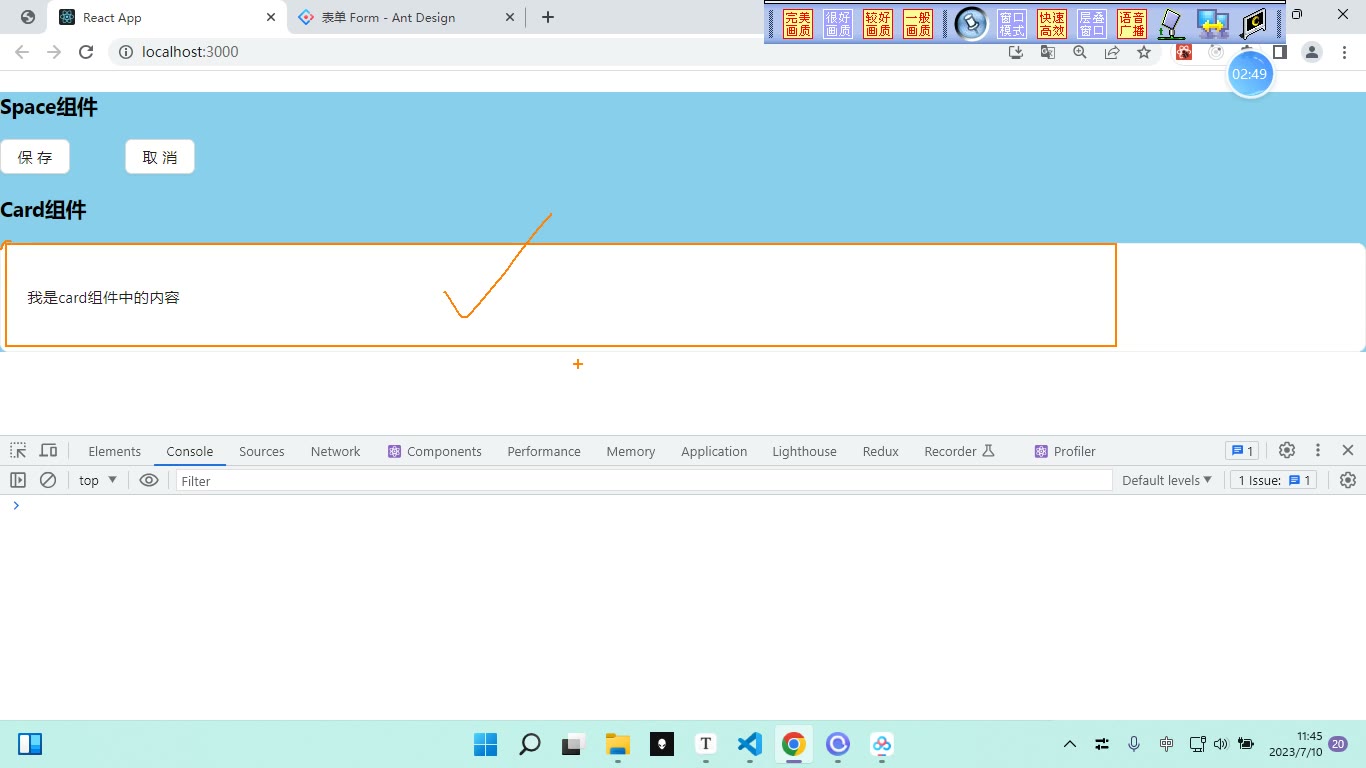This screenshot has width=1366, height=768.
Task: Toggle device toolbar in DevTools
Action: (x=48, y=451)
